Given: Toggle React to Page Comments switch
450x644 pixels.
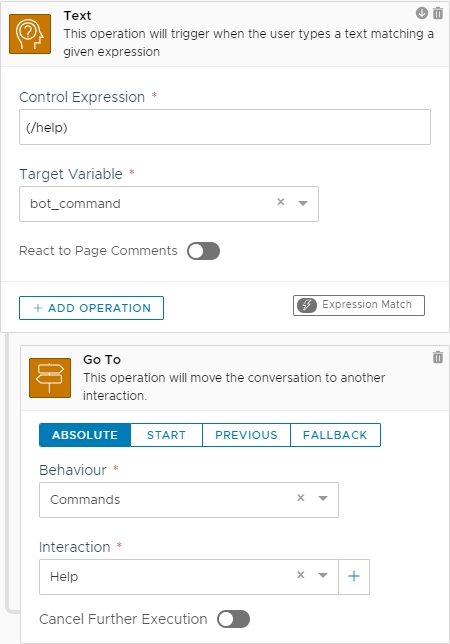Looking at the screenshot, I should [203, 251].
